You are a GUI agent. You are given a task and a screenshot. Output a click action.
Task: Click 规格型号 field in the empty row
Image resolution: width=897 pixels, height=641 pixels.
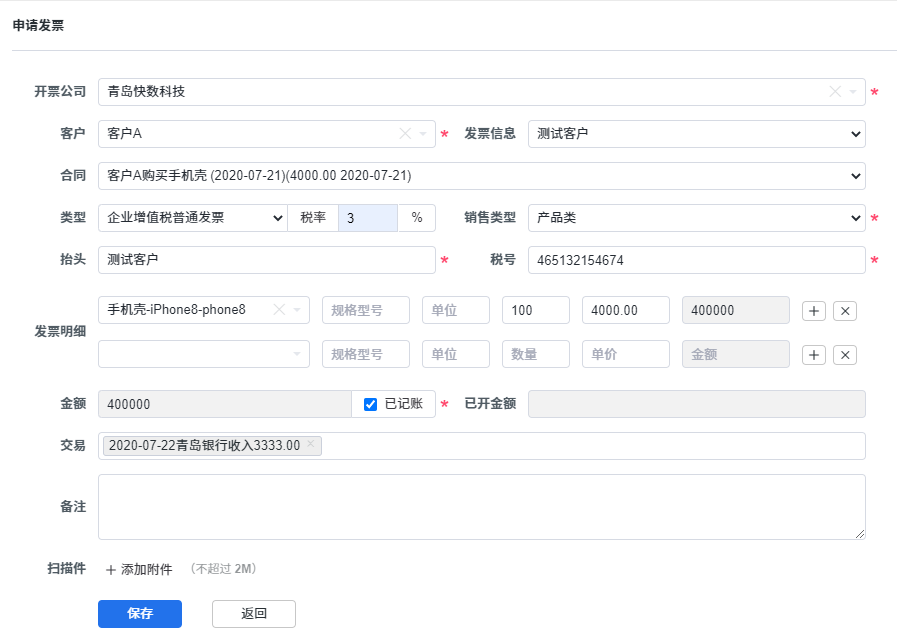(366, 354)
